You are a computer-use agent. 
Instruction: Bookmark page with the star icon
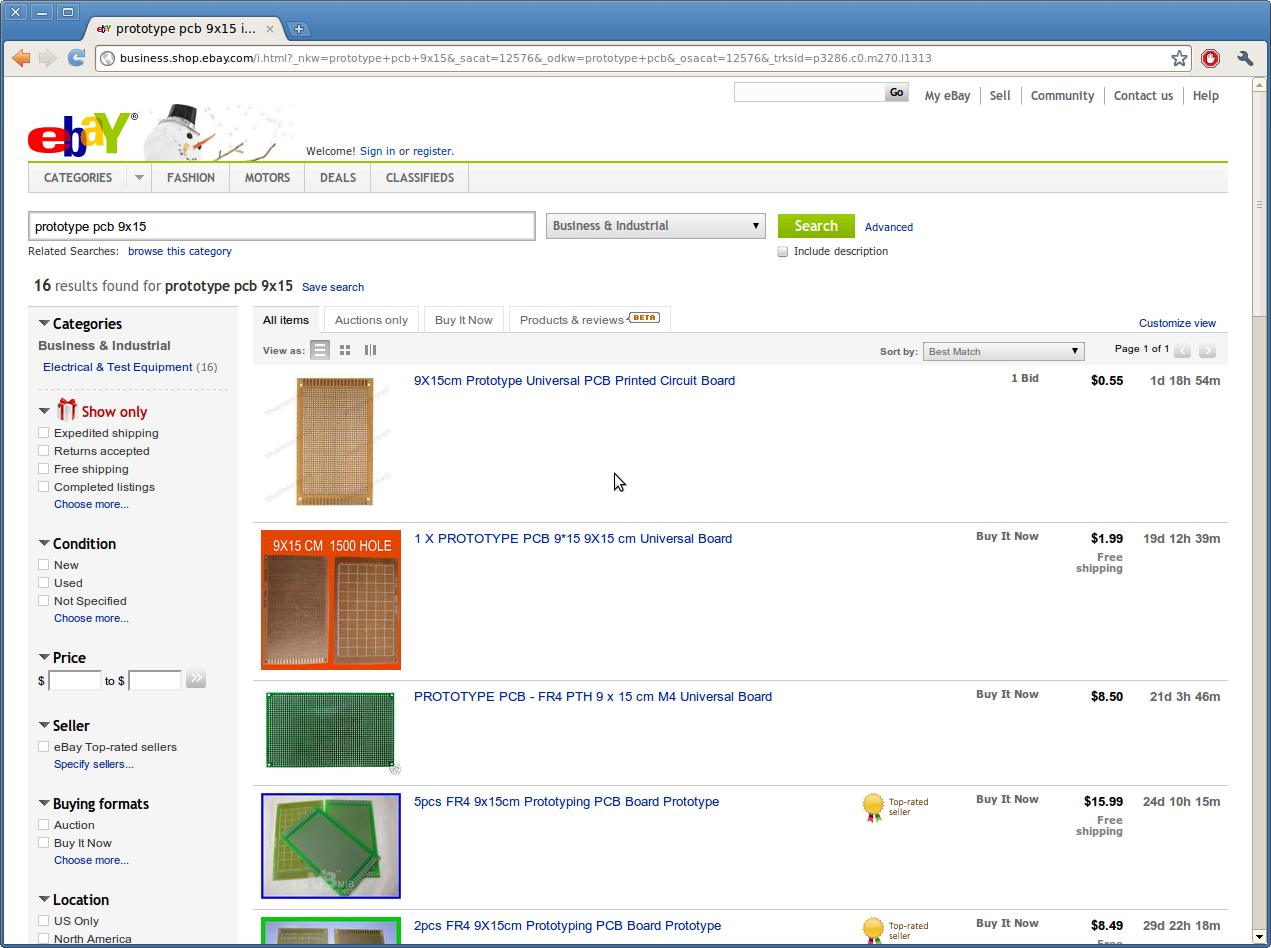coord(1180,58)
